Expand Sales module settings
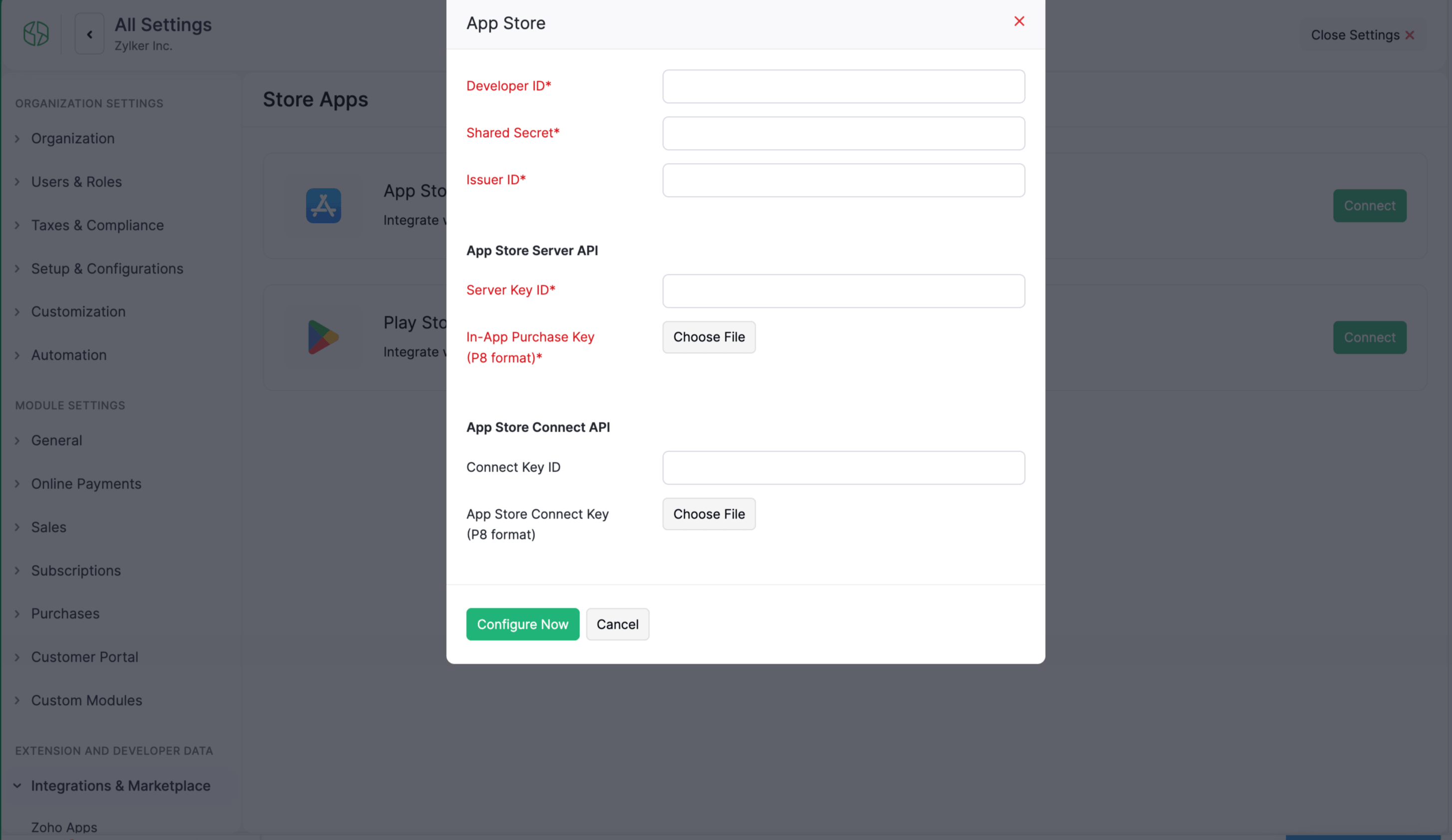This screenshot has width=1452, height=840. (48, 527)
